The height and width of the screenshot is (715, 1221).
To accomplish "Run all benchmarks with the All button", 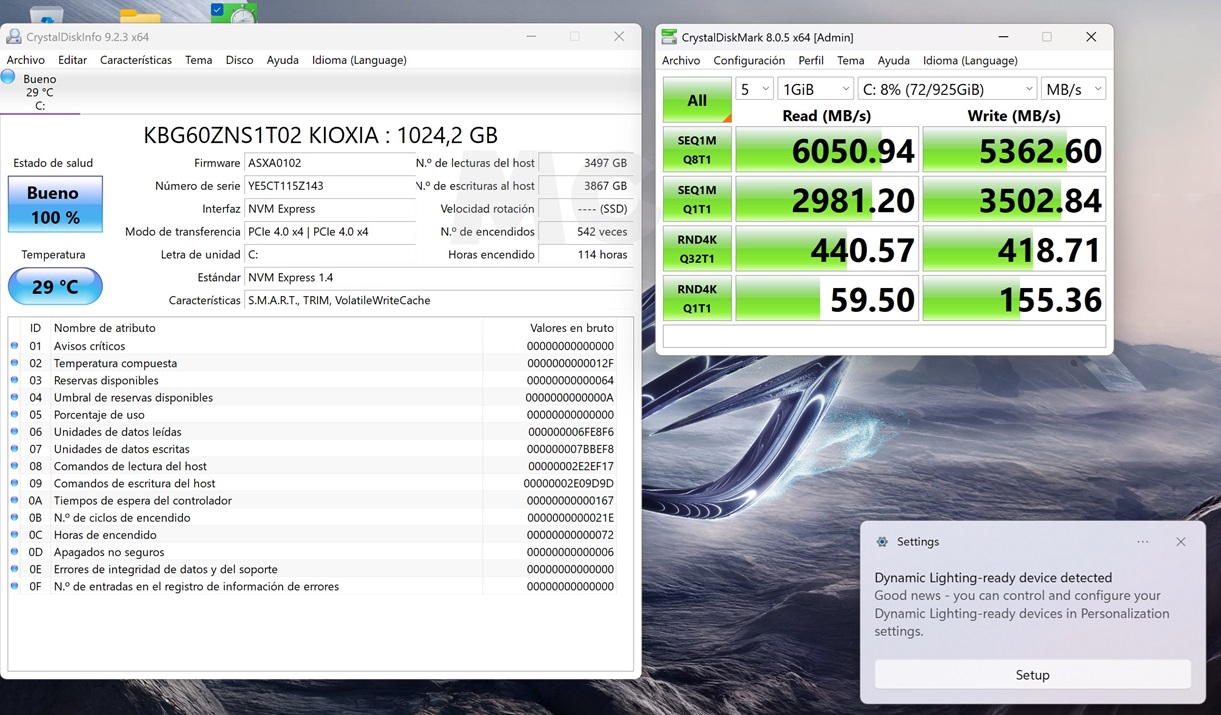I will point(697,100).
